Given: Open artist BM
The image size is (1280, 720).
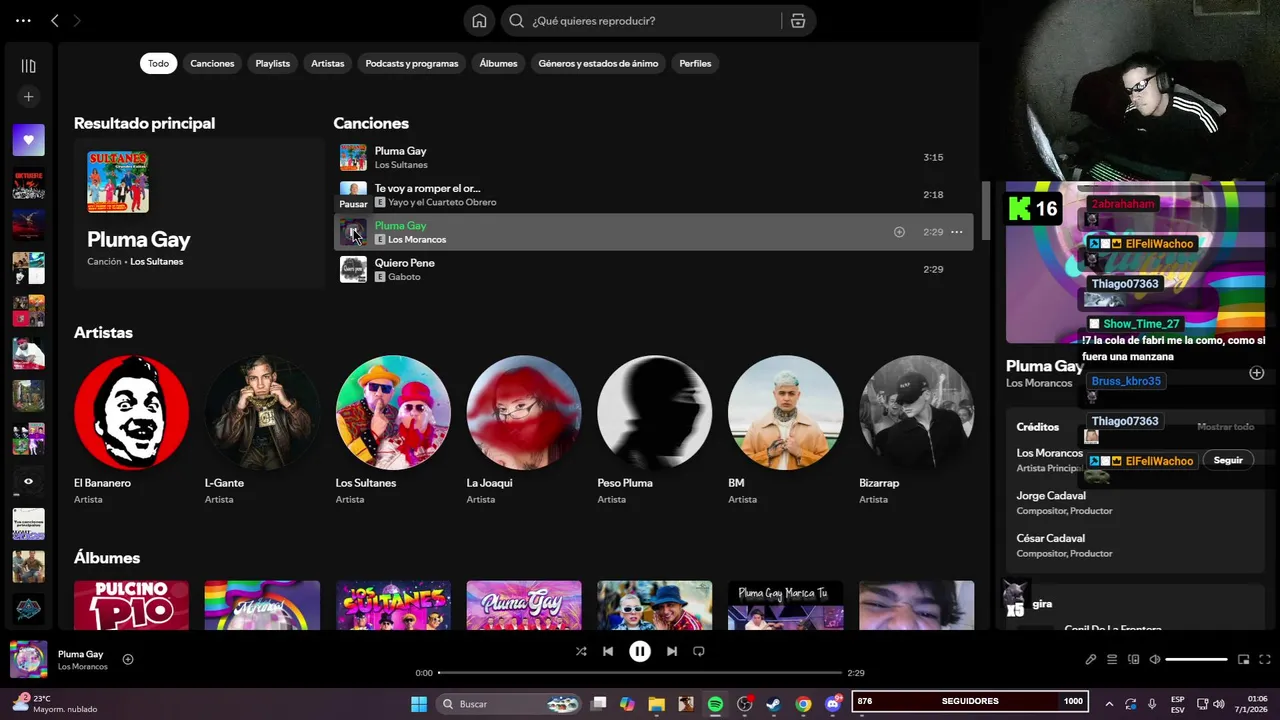Looking at the screenshot, I should point(786,412).
